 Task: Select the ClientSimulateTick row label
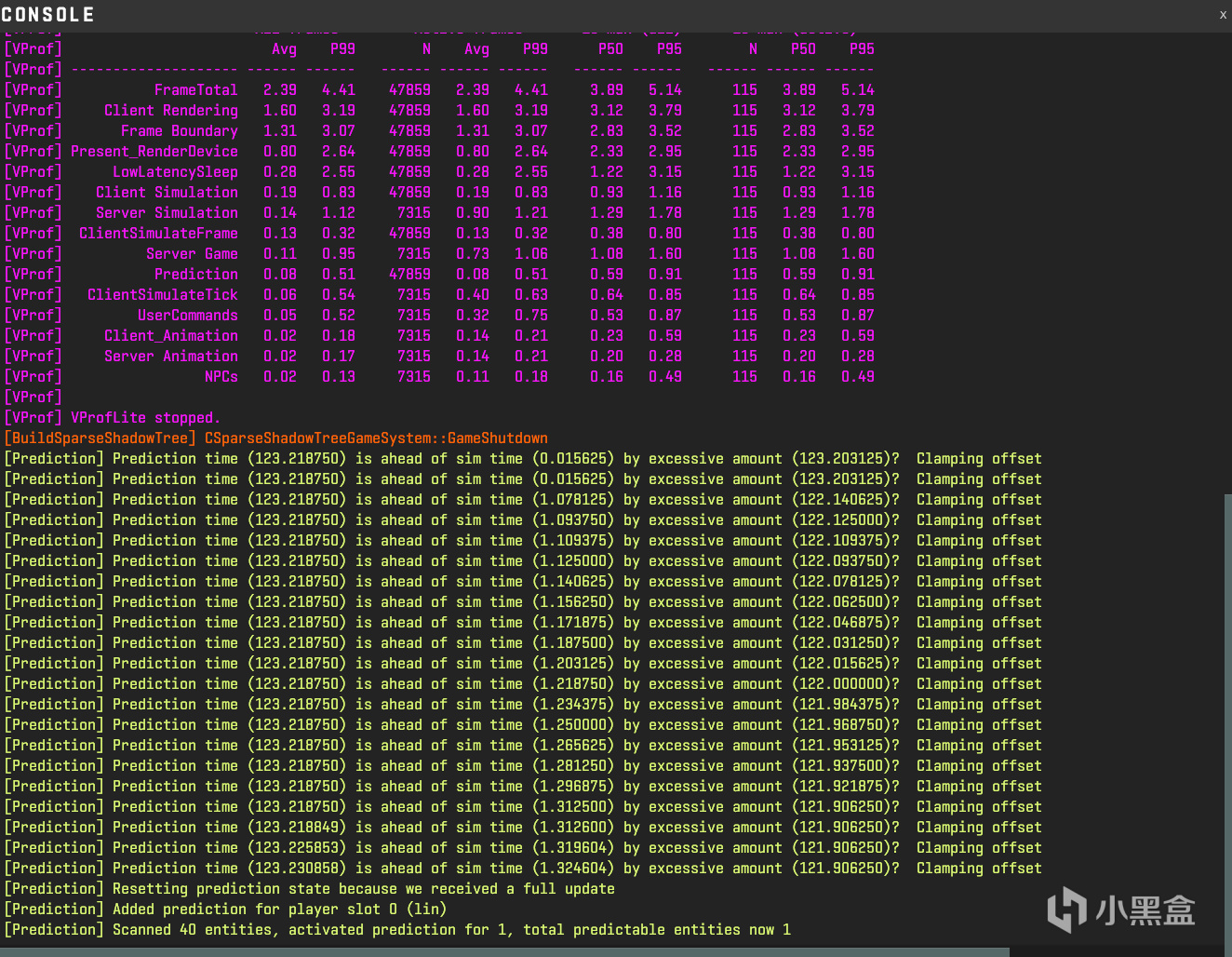(163, 295)
